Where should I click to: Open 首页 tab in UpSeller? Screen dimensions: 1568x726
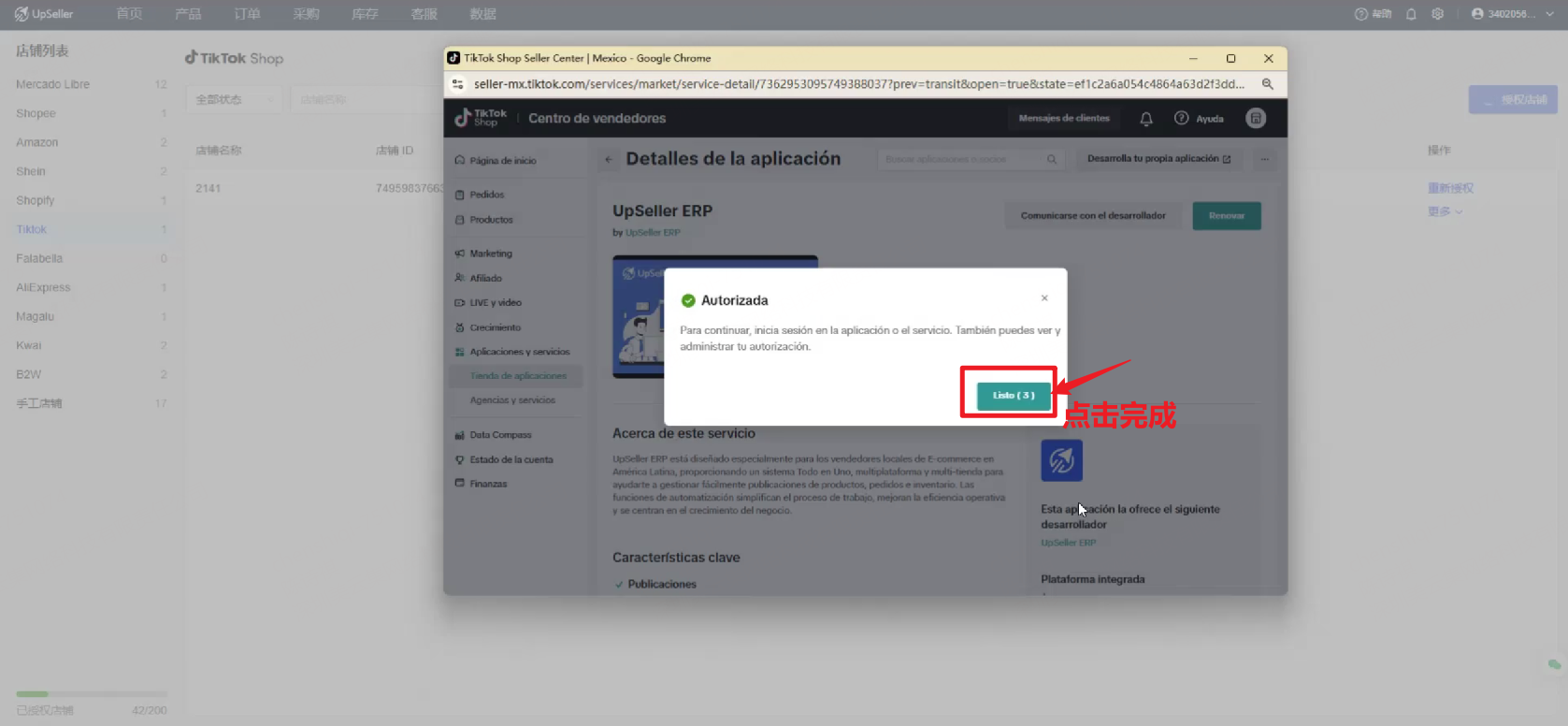[x=129, y=14]
